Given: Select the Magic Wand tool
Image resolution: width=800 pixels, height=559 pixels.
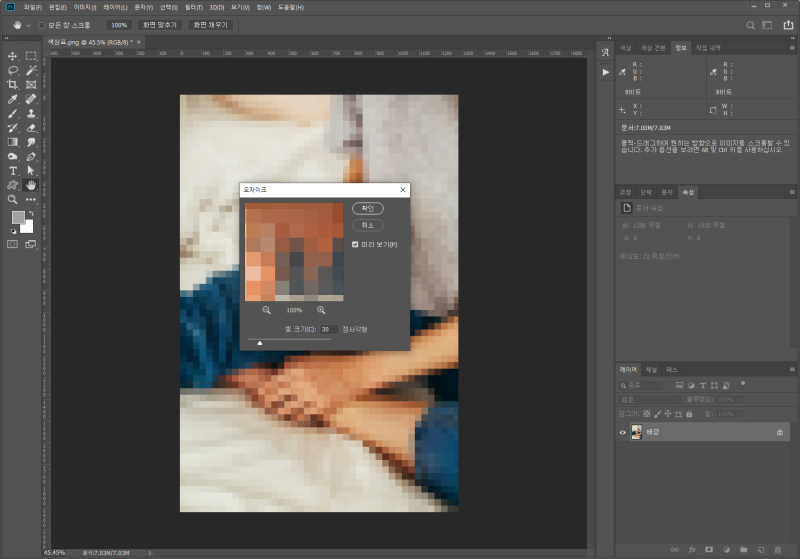Looking at the screenshot, I should [x=31, y=70].
